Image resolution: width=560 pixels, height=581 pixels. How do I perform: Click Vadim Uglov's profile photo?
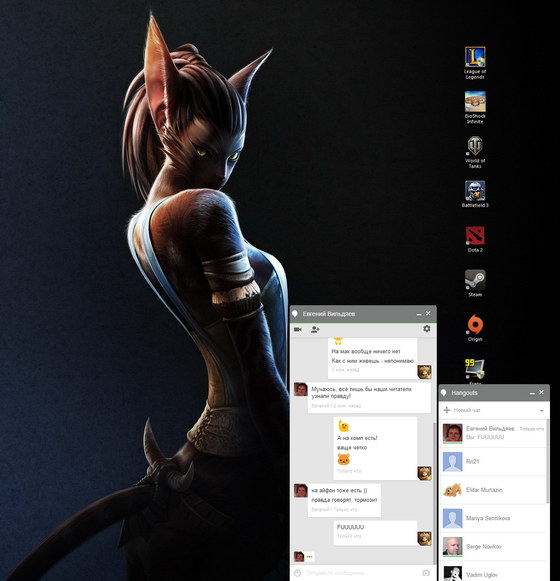[x=453, y=573]
